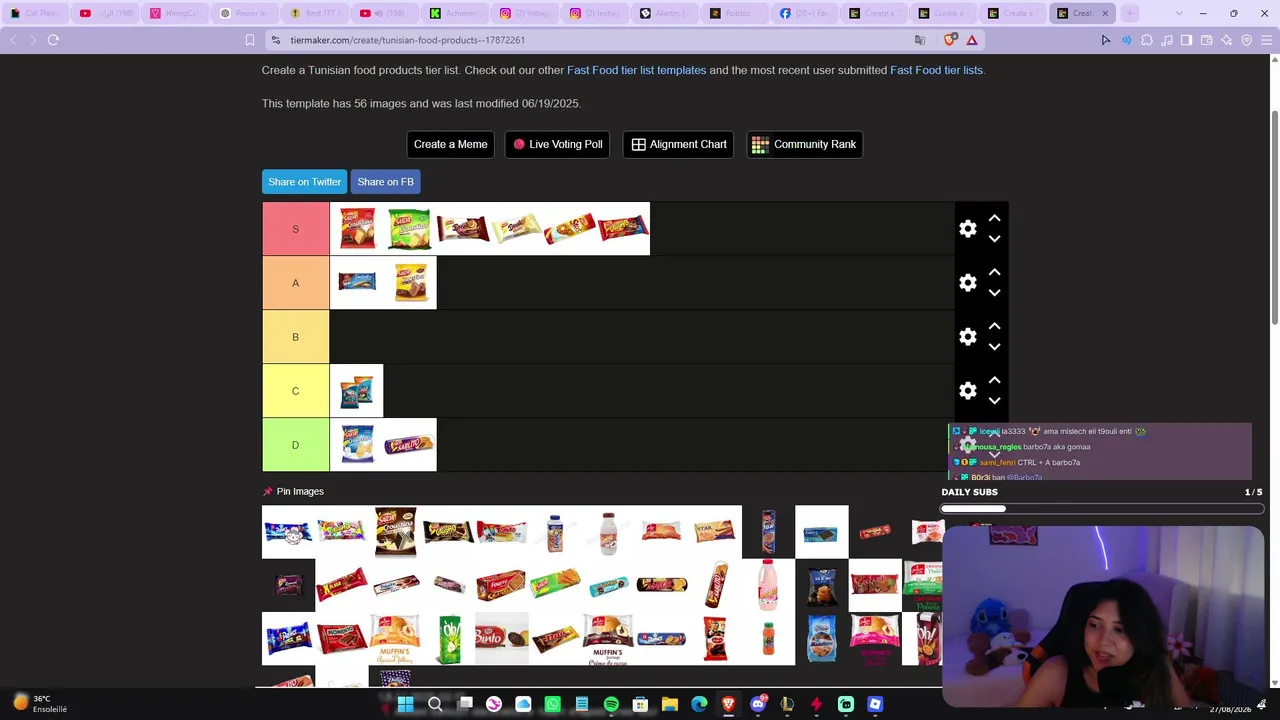Pick the Binto biscuit image
This screenshot has height=720, width=1280.
pos(501,639)
